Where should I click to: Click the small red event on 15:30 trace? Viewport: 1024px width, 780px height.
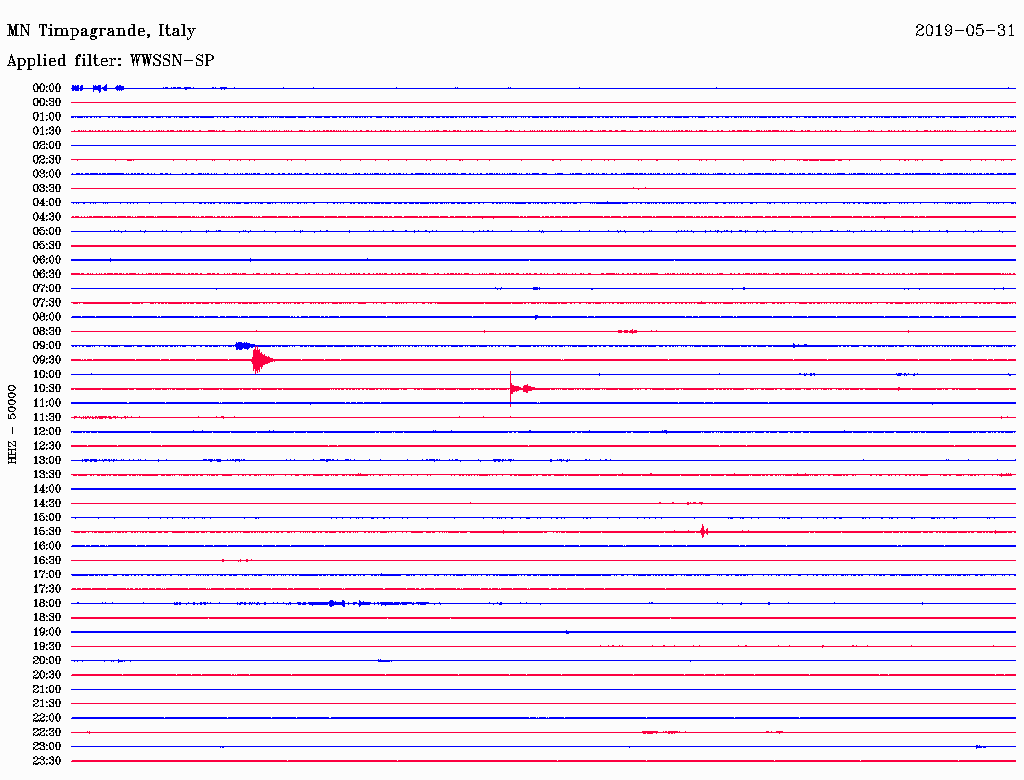pos(703,532)
